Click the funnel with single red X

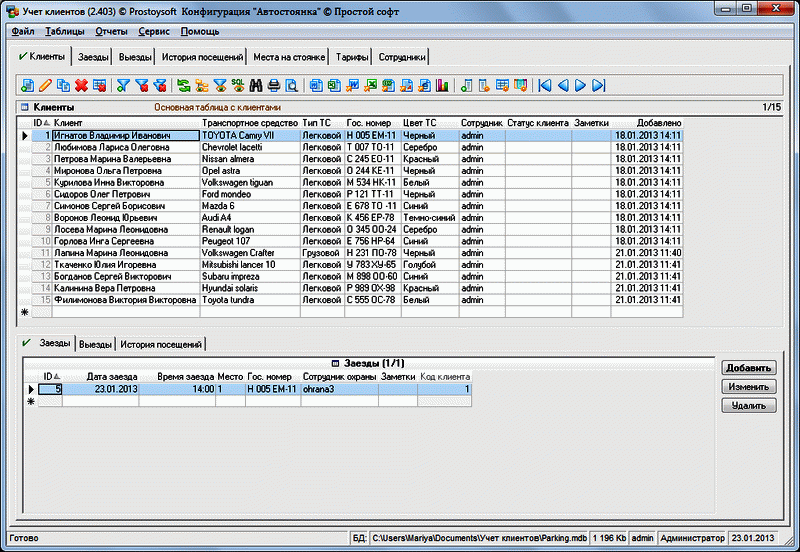click(x=142, y=85)
